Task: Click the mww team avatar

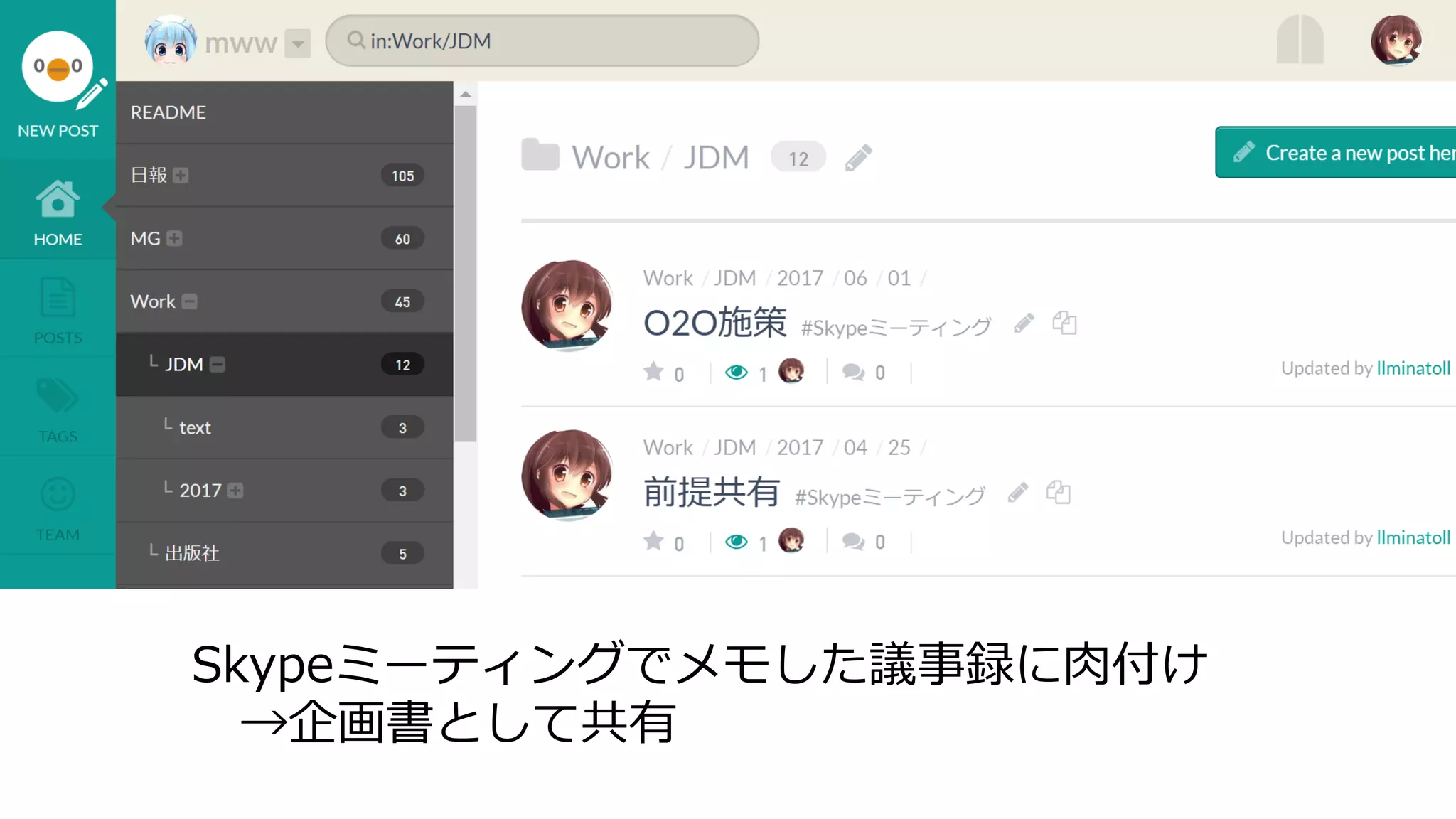Action: (x=171, y=41)
